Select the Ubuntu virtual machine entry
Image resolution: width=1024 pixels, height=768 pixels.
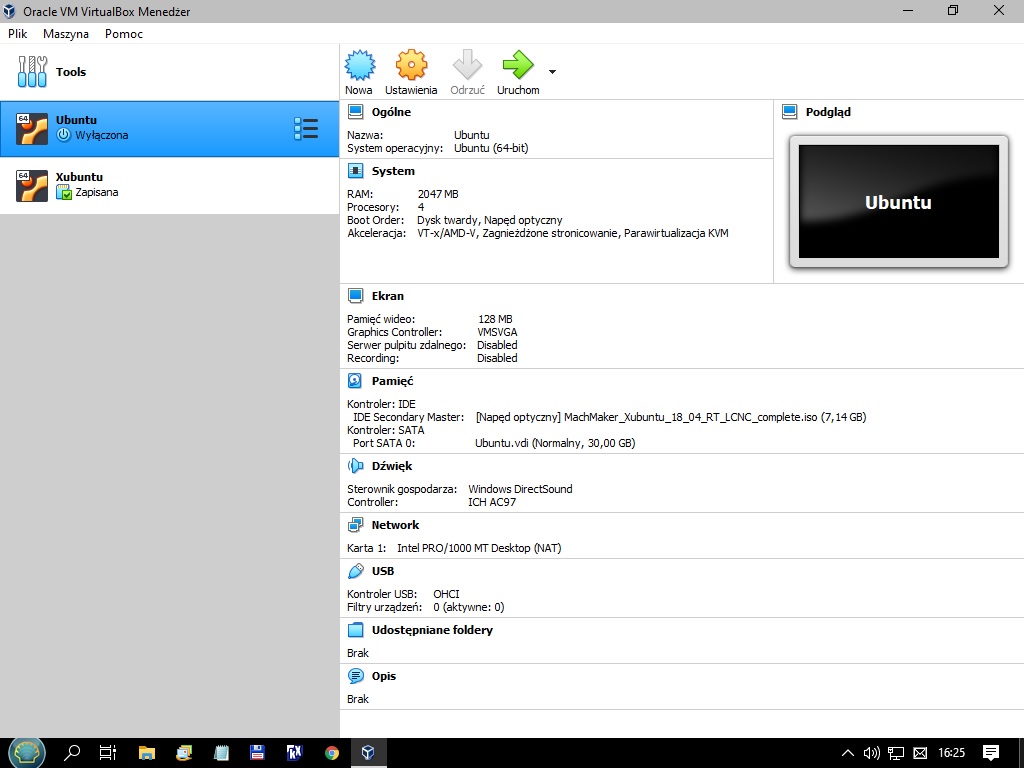coord(170,129)
